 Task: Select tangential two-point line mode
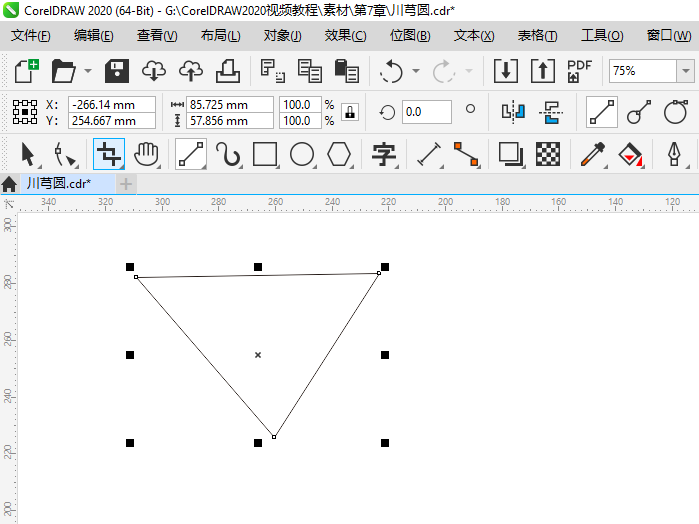675,111
